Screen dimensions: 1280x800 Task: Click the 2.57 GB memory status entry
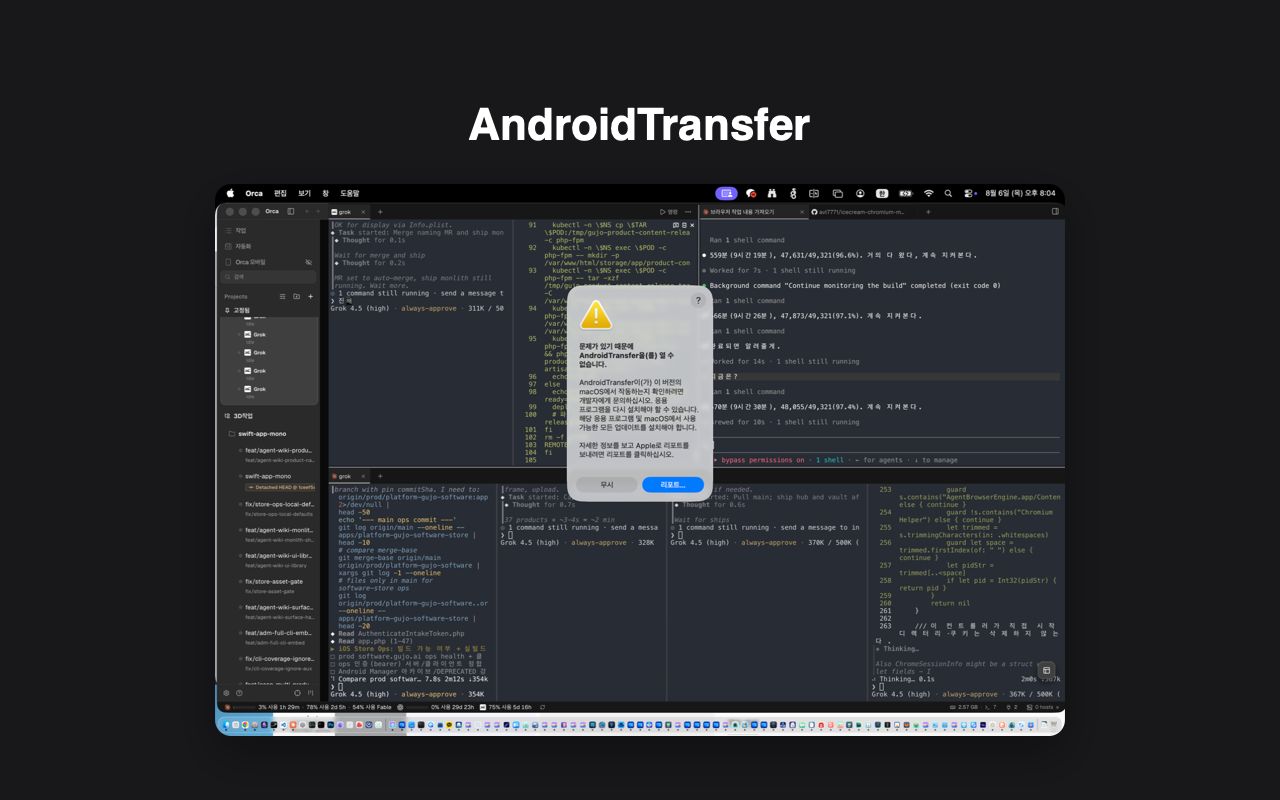point(963,707)
